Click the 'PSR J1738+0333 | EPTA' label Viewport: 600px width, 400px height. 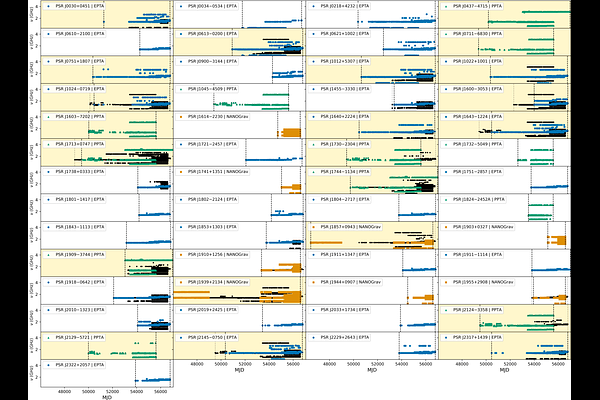(x=80, y=172)
